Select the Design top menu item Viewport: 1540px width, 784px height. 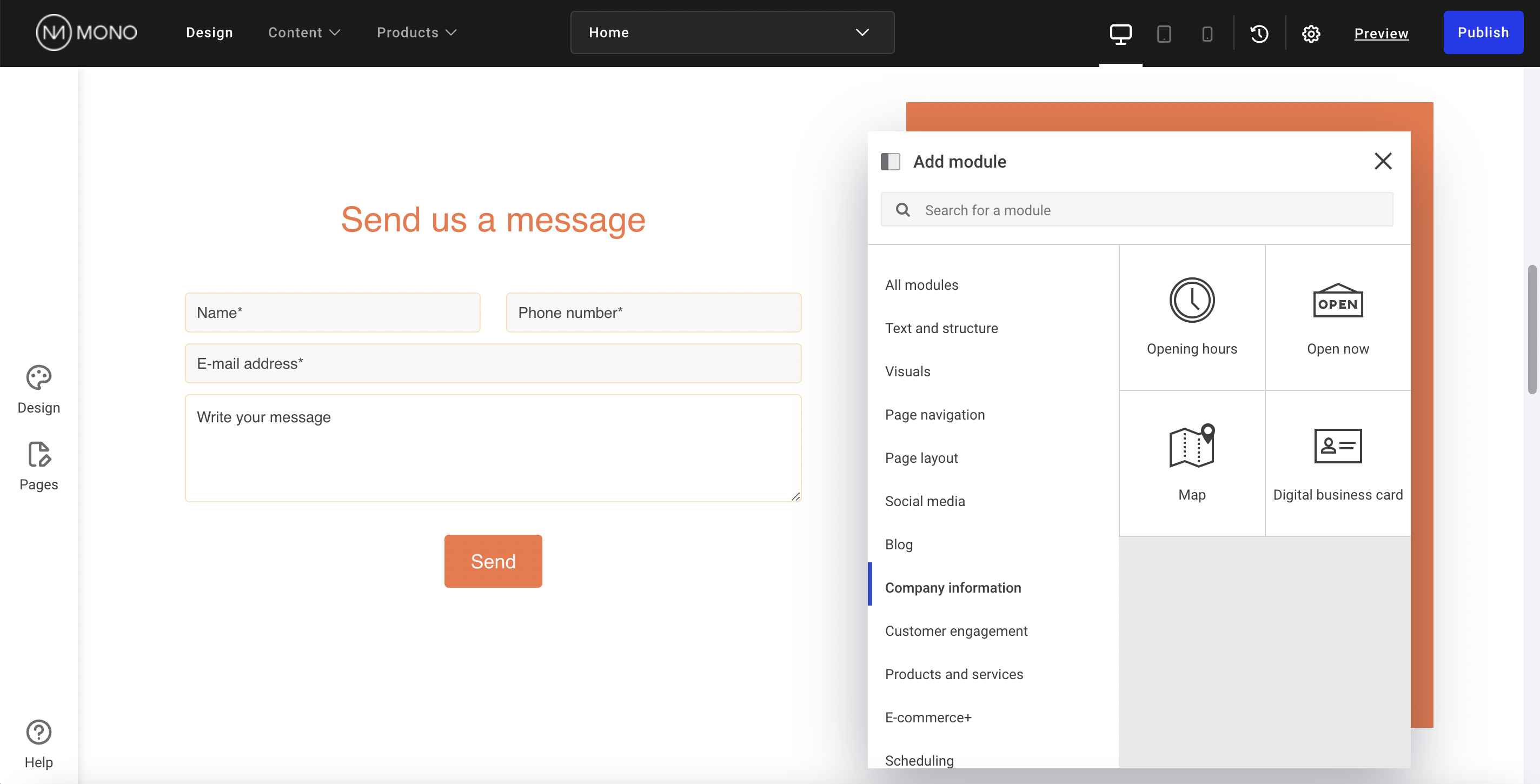(209, 32)
